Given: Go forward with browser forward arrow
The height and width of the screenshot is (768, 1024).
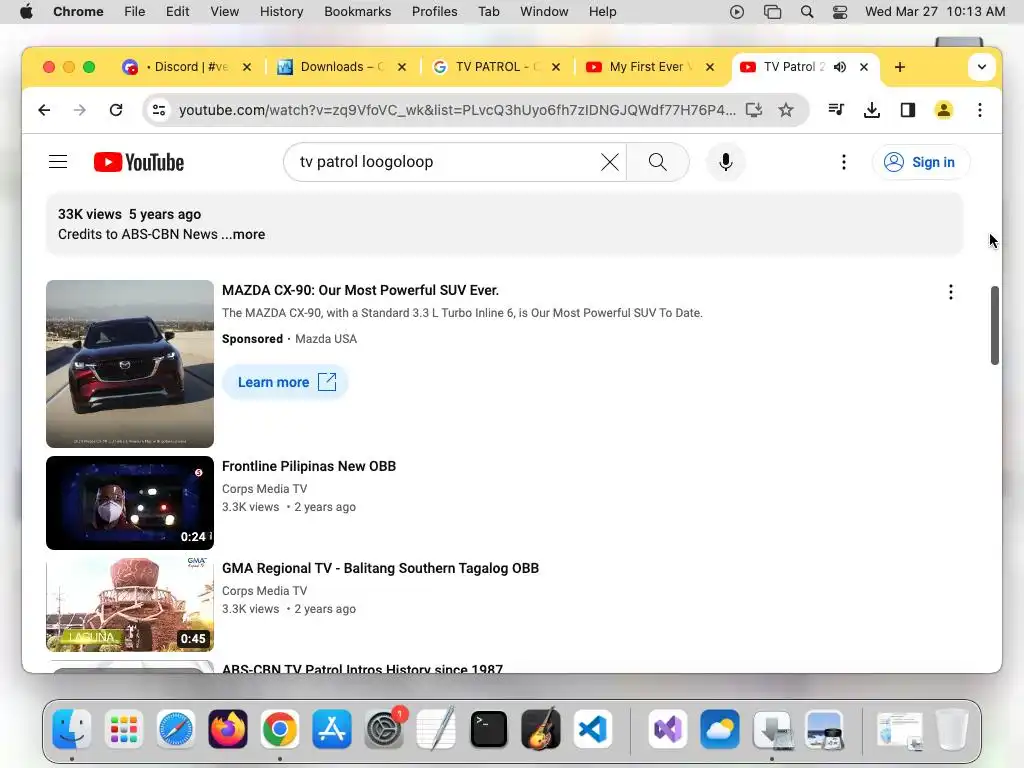Looking at the screenshot, I should tap(80, 110).
